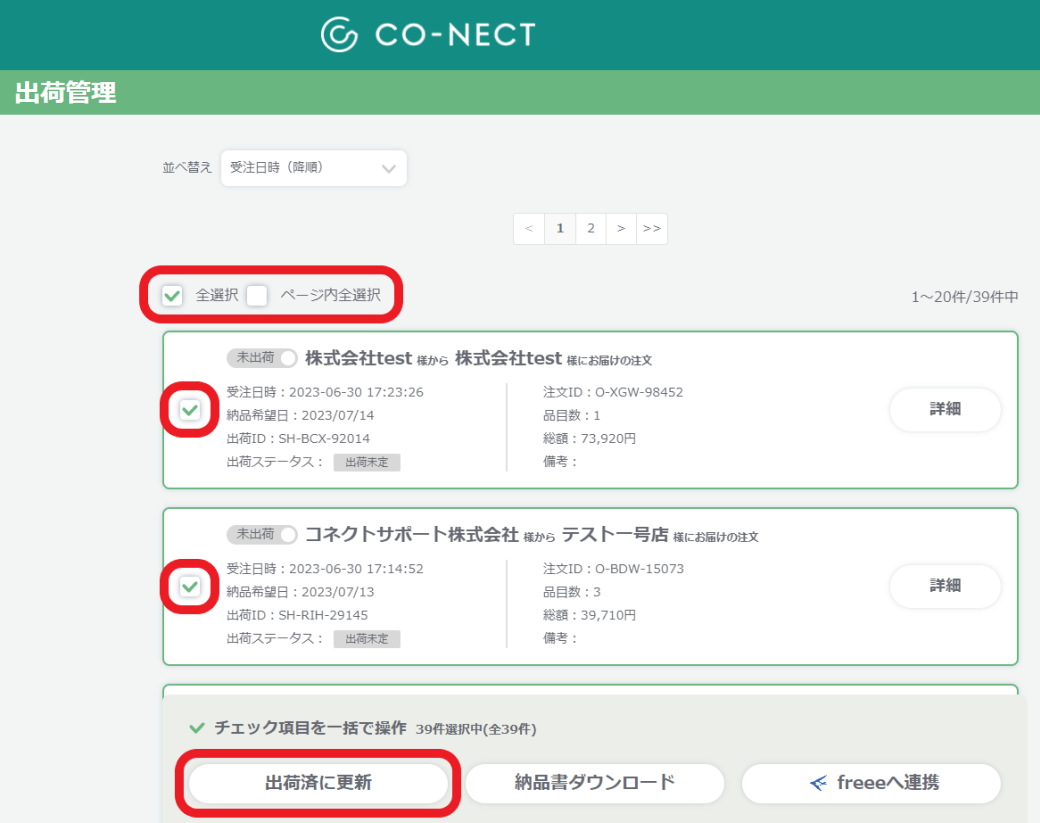The image size is (1040, 823).
Task: Open 詳細 for order O-XGW-98452
Action: (x=945, y=409)
